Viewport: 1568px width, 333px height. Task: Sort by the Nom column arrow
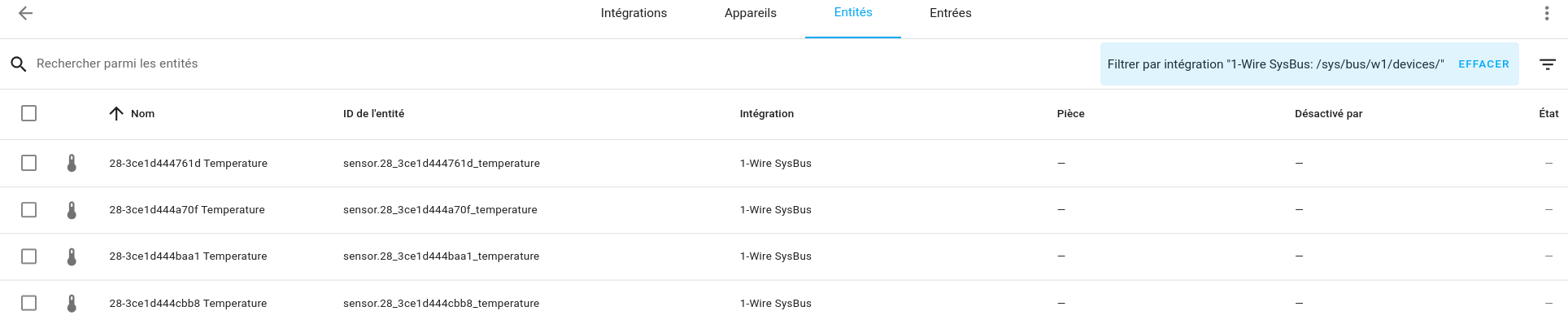point(116,113)
